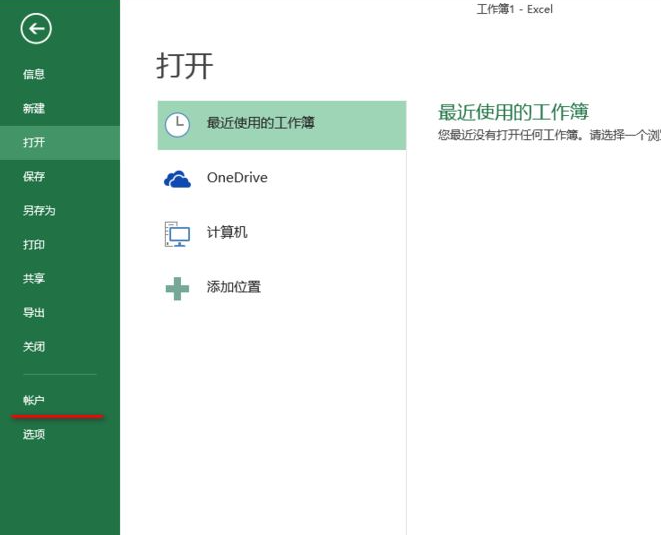
Task: Click the clock icon for recent workbooks
Action: [x=177, y=124]
